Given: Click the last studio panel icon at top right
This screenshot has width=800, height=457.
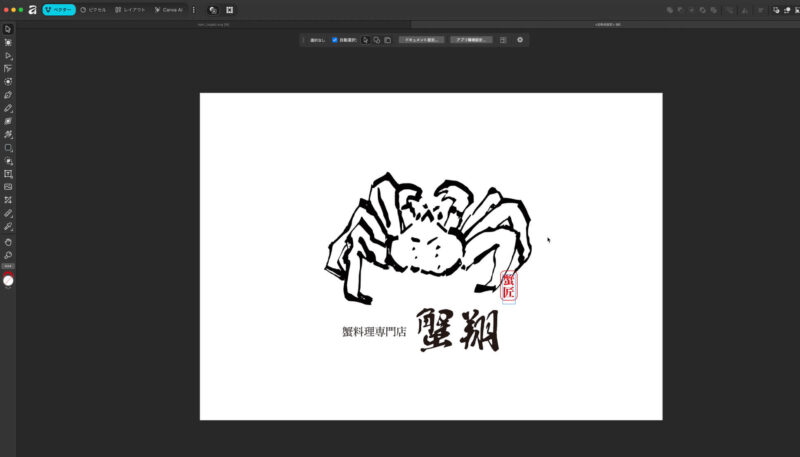Looking at the screenshot, I should [797, 10].
